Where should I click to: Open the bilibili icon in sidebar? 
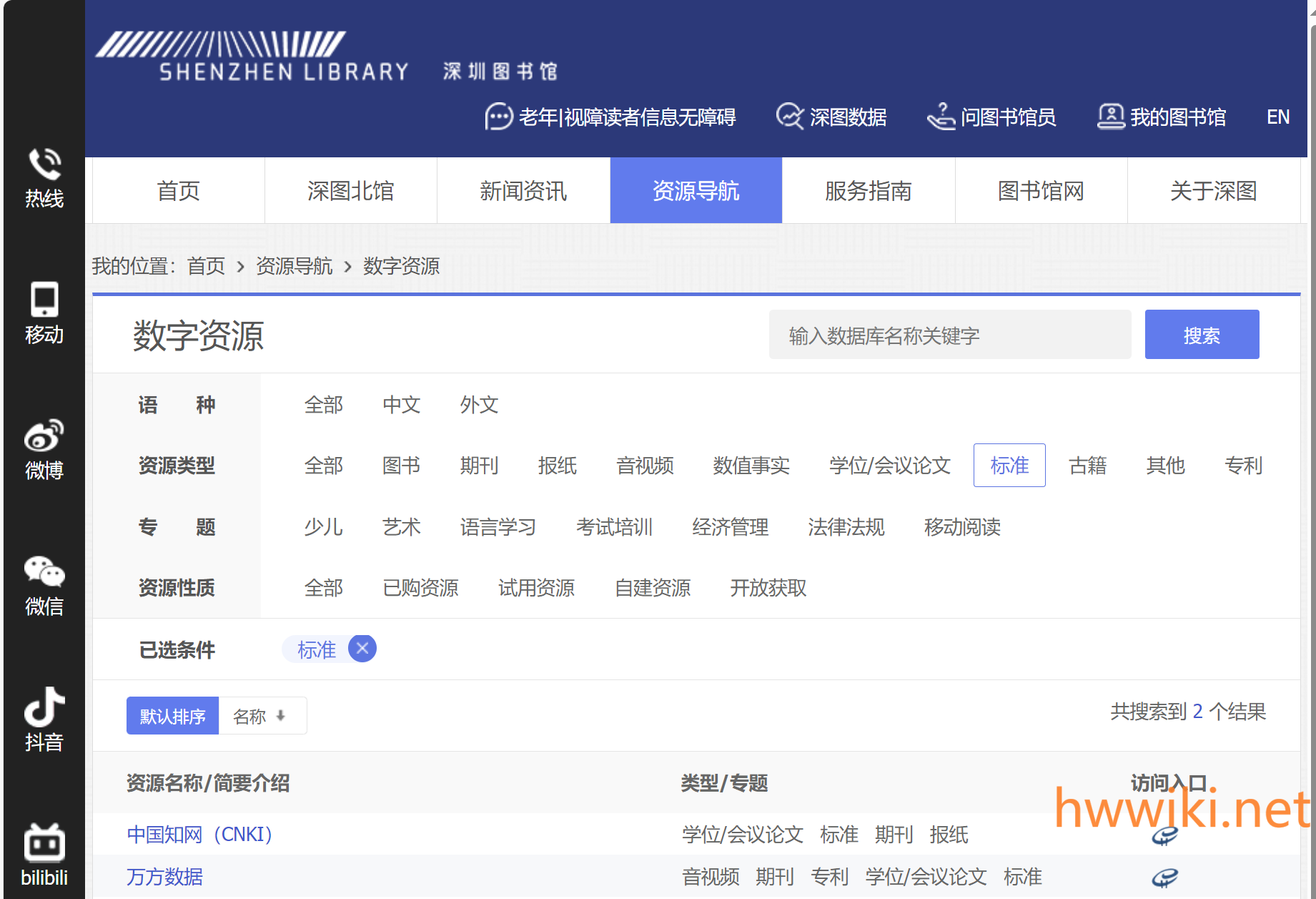click(44, 842)
